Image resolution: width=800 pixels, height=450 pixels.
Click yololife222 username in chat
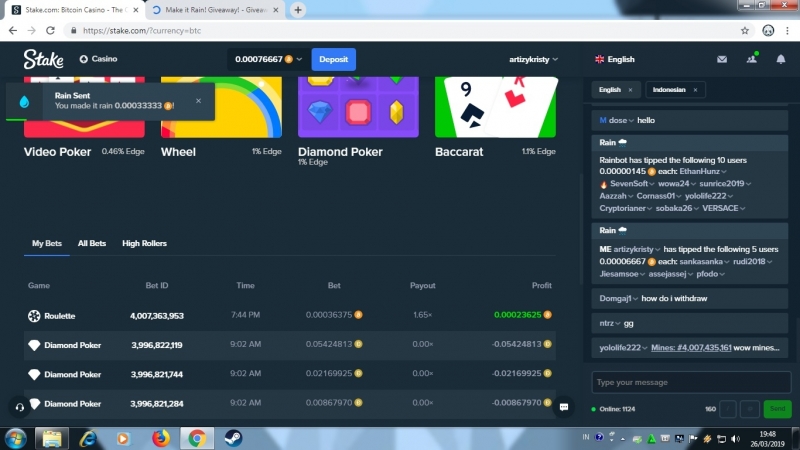[x=619, y=348]
